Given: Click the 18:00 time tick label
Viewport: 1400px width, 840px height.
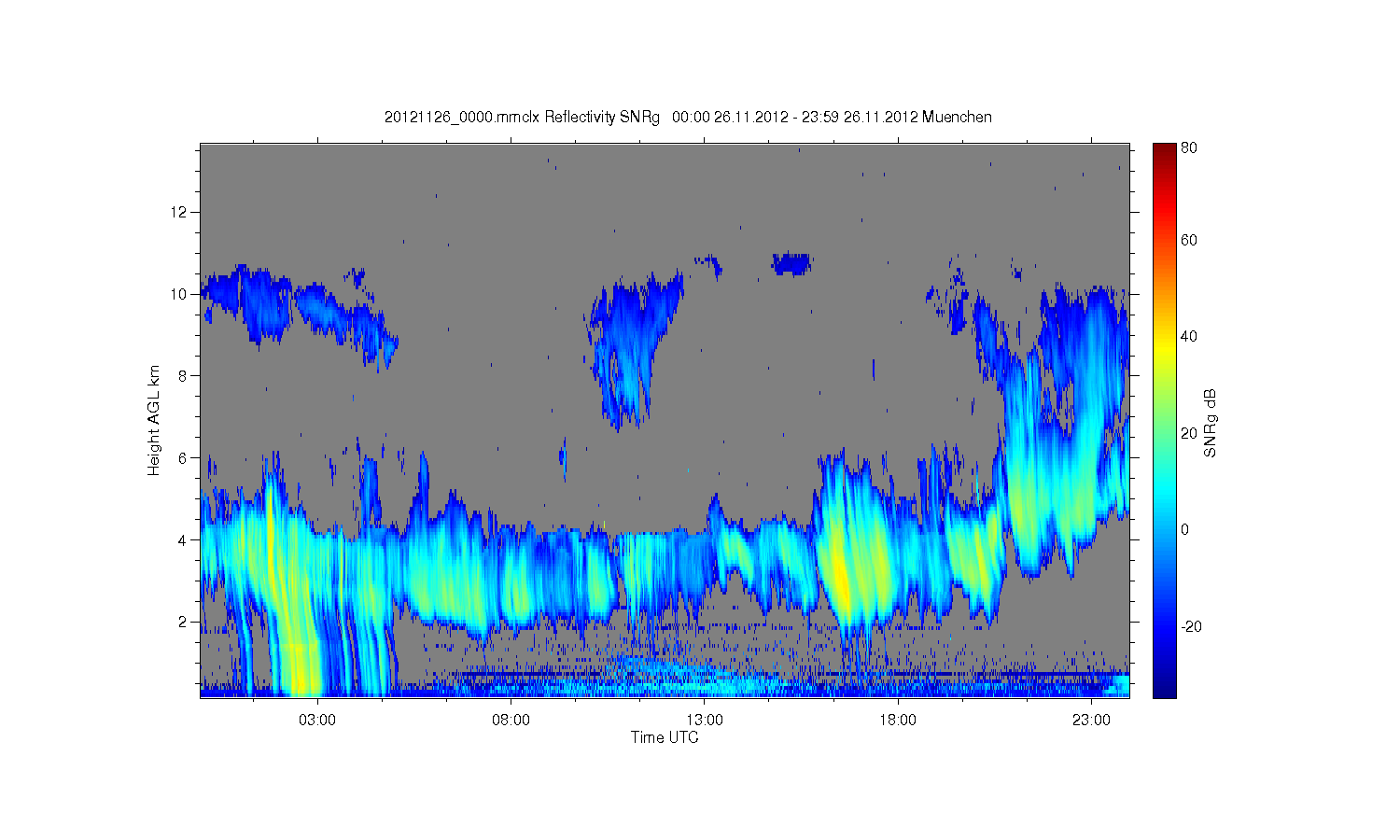Looking at the screenshot, I should pyautogui.click(x=898, y=721).
